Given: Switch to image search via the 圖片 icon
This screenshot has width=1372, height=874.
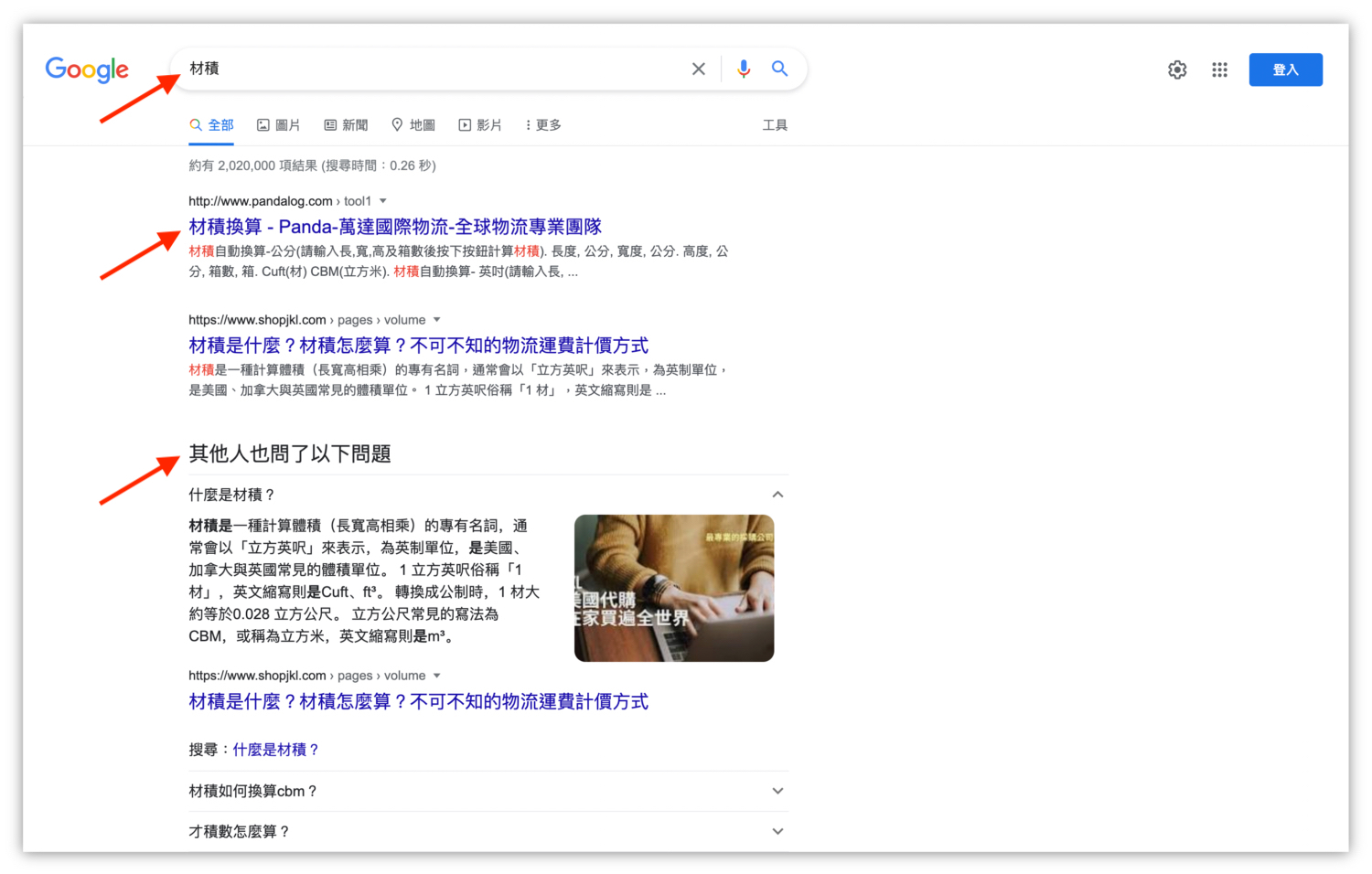Looking at the screenshot, I should point(279,124).
